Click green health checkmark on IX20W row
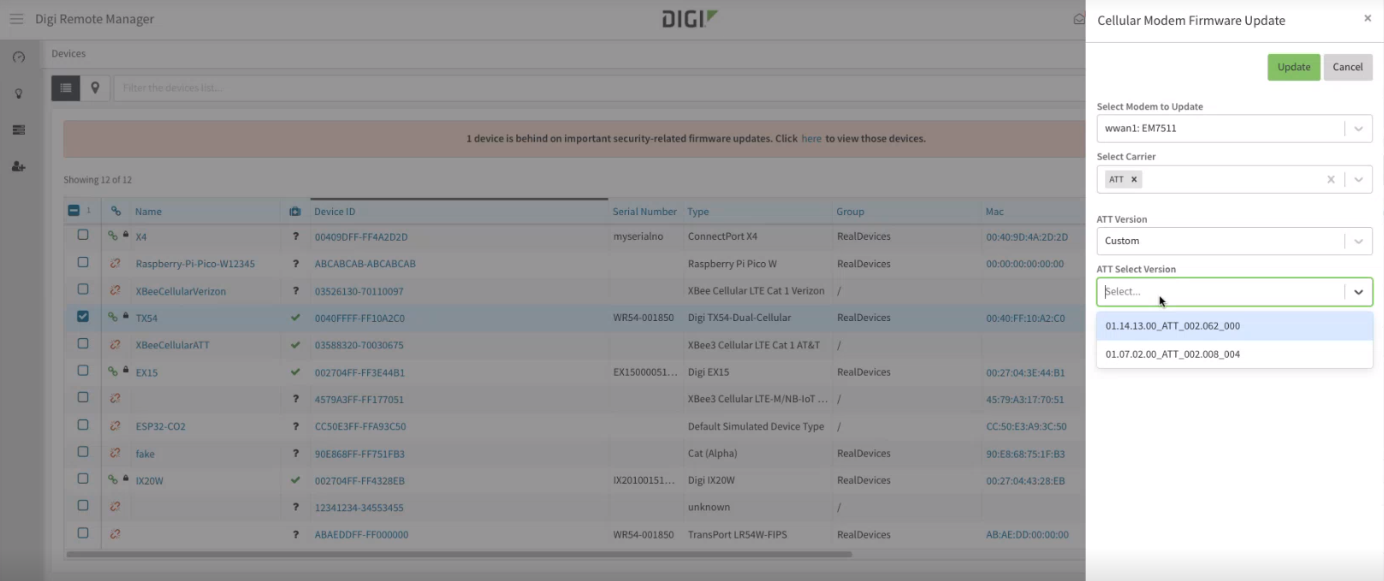This screenshot has height=581, width=1384. pyautogui.click(x=295, y=479)
